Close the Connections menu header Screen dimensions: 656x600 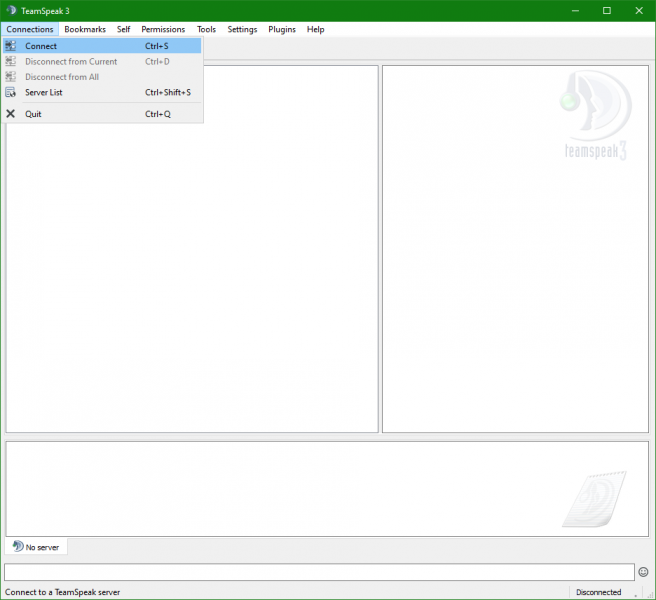(x=30, y=29)
